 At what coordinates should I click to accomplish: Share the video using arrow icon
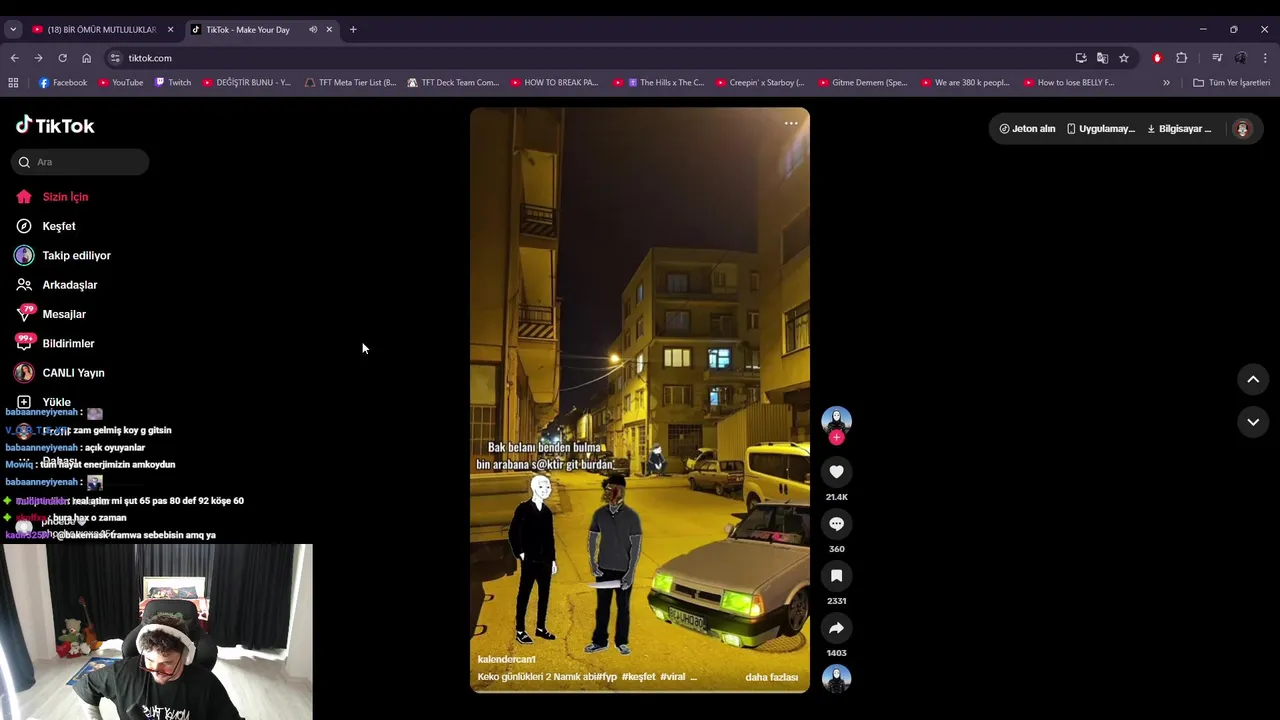pos(836,628)
